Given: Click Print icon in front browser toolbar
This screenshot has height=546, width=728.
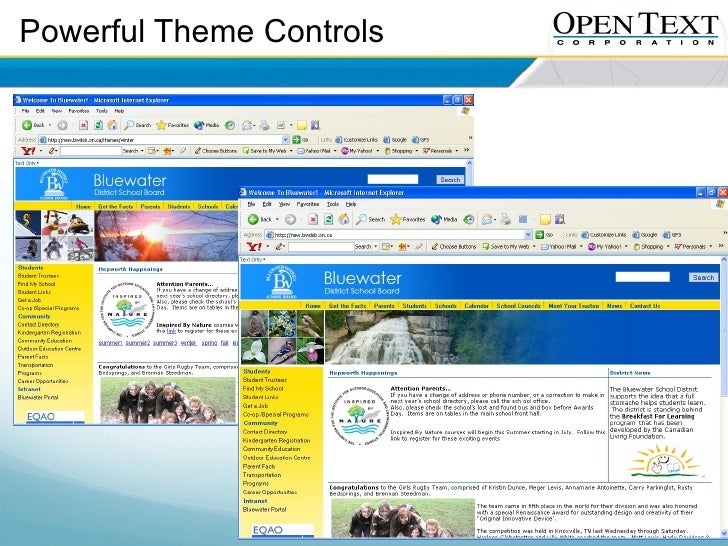Looking at the screenshot, I should [x=506, y=219].
